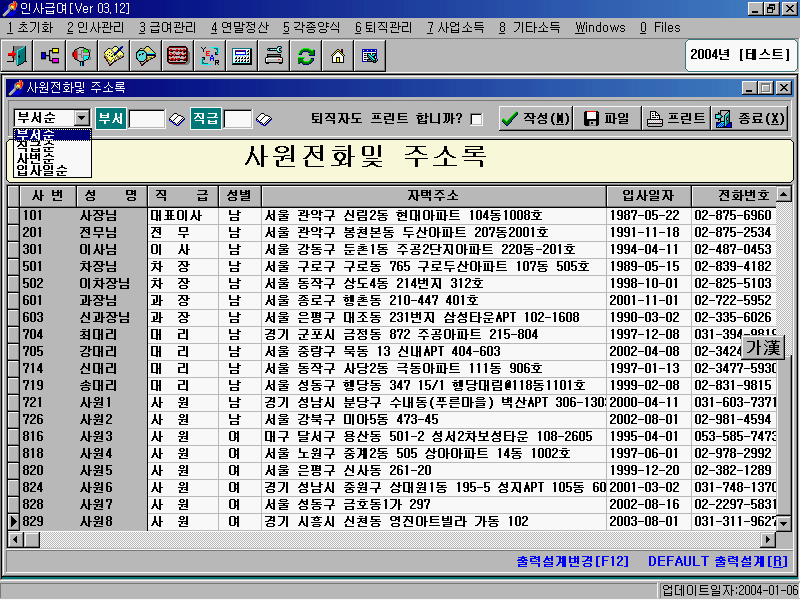Click the 부서 code input field
This screenshot has width=800, height=600.
[146, 119]
